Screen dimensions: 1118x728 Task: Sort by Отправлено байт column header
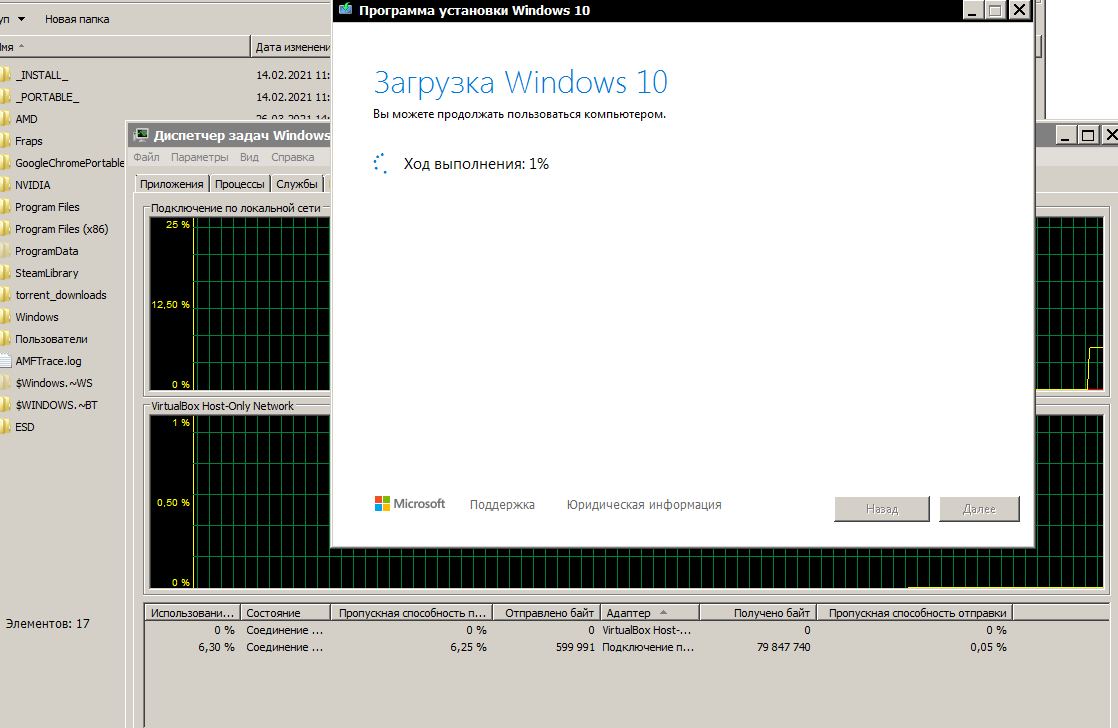coord(545,612)
